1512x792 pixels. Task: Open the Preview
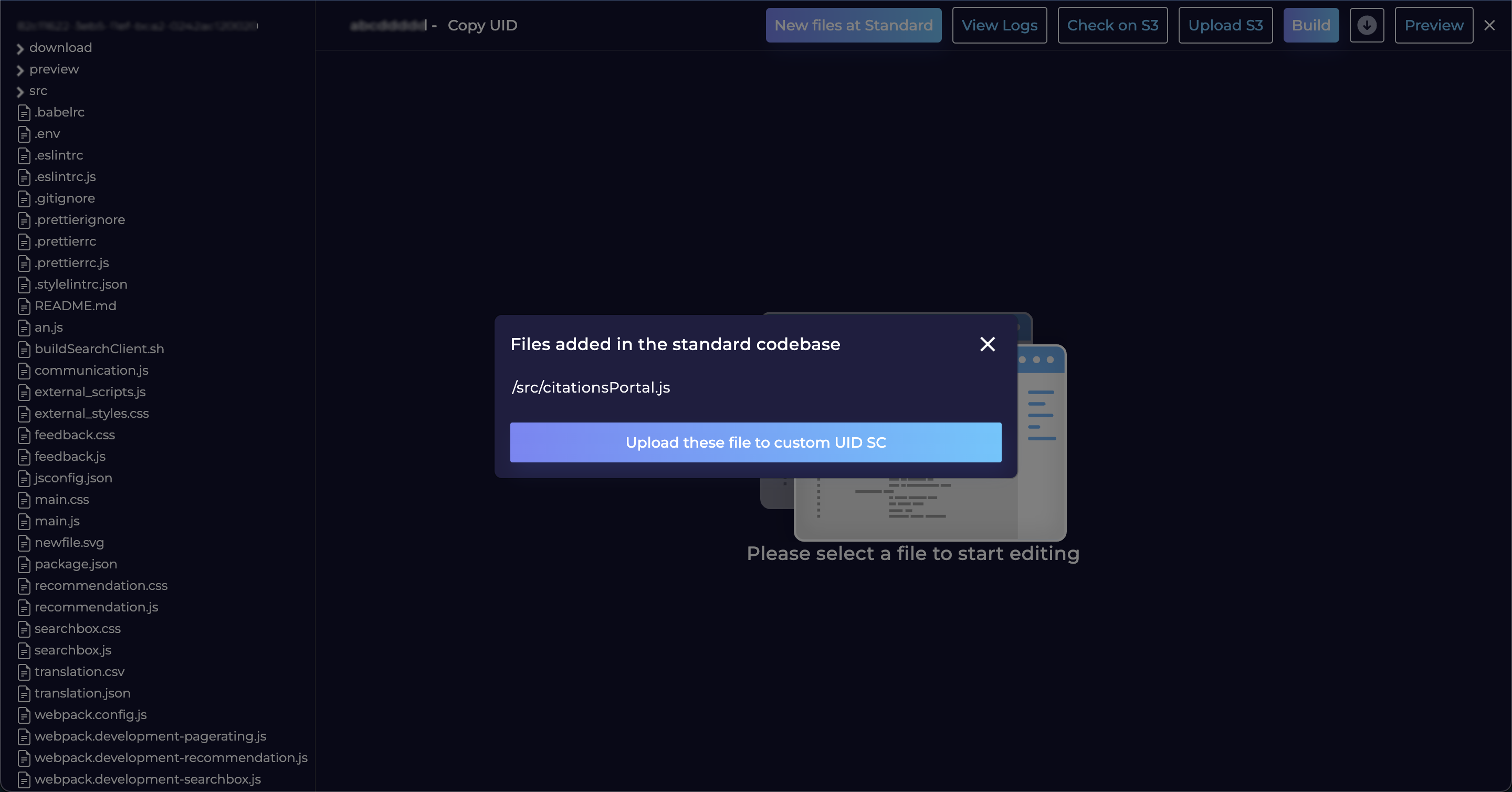coord(1433,25)
